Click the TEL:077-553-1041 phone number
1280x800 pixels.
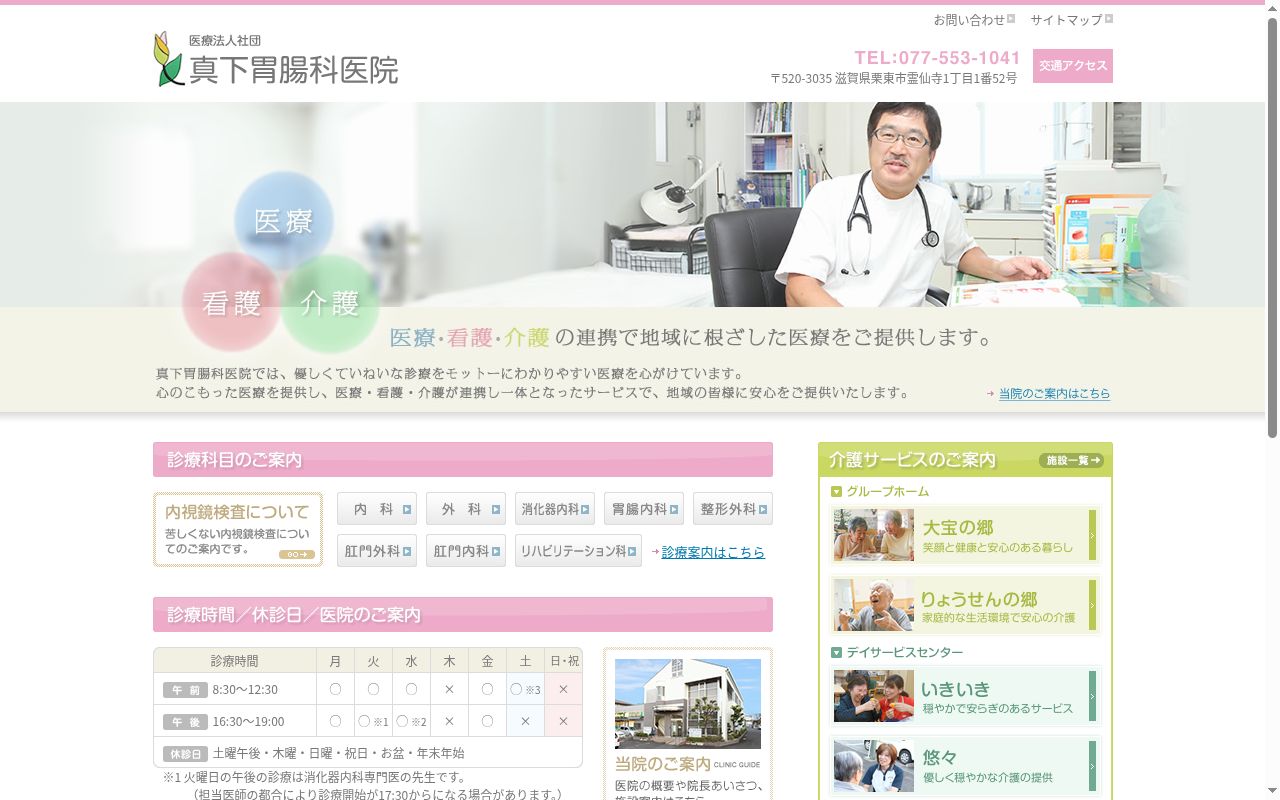937,58
